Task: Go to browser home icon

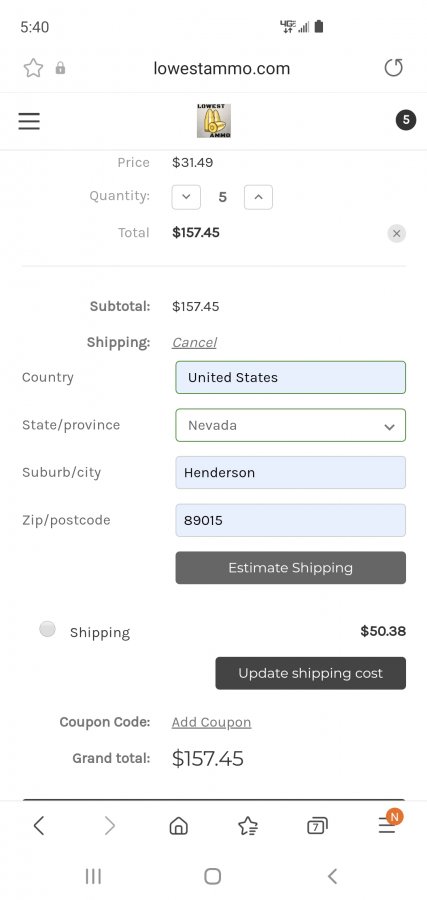Action: coord(178,826)
